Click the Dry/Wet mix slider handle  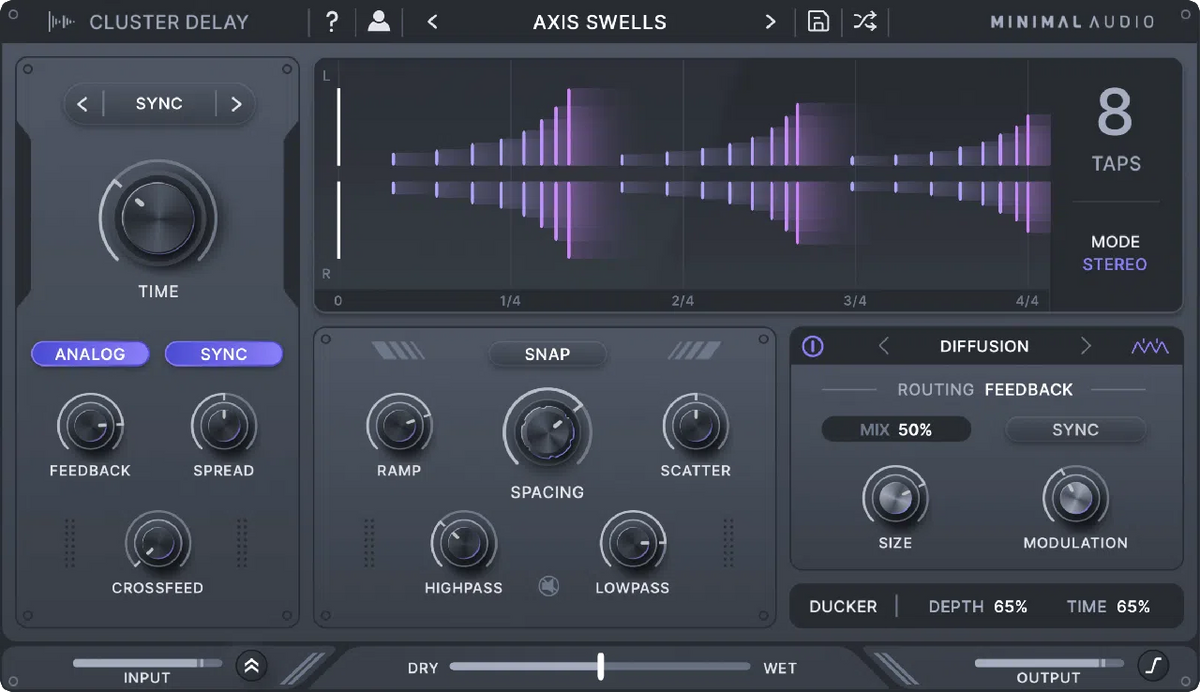[x=599, y=666]
